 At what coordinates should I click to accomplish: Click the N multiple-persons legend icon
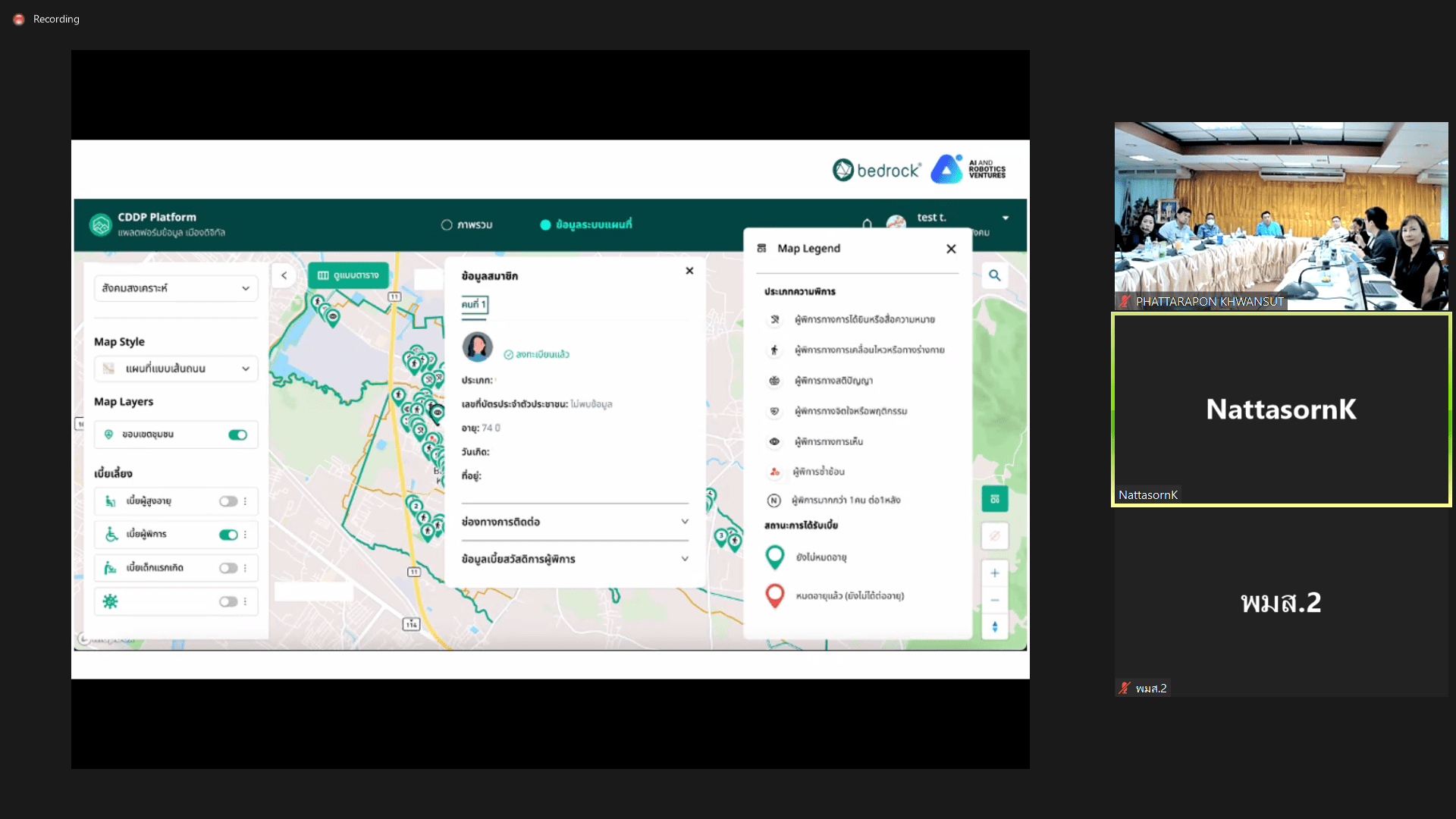[x=773, y=500]
